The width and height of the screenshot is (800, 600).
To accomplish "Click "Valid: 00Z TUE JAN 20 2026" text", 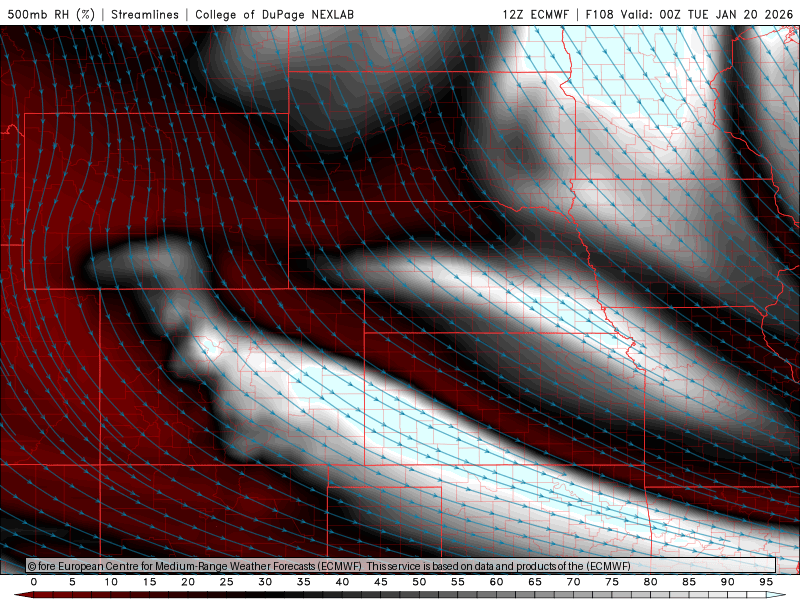I will 707,14.
